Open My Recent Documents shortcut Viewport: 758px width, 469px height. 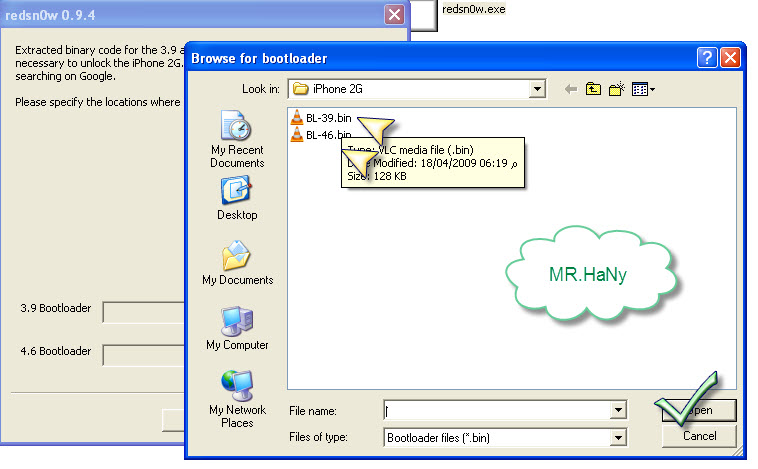pos(236,140)
